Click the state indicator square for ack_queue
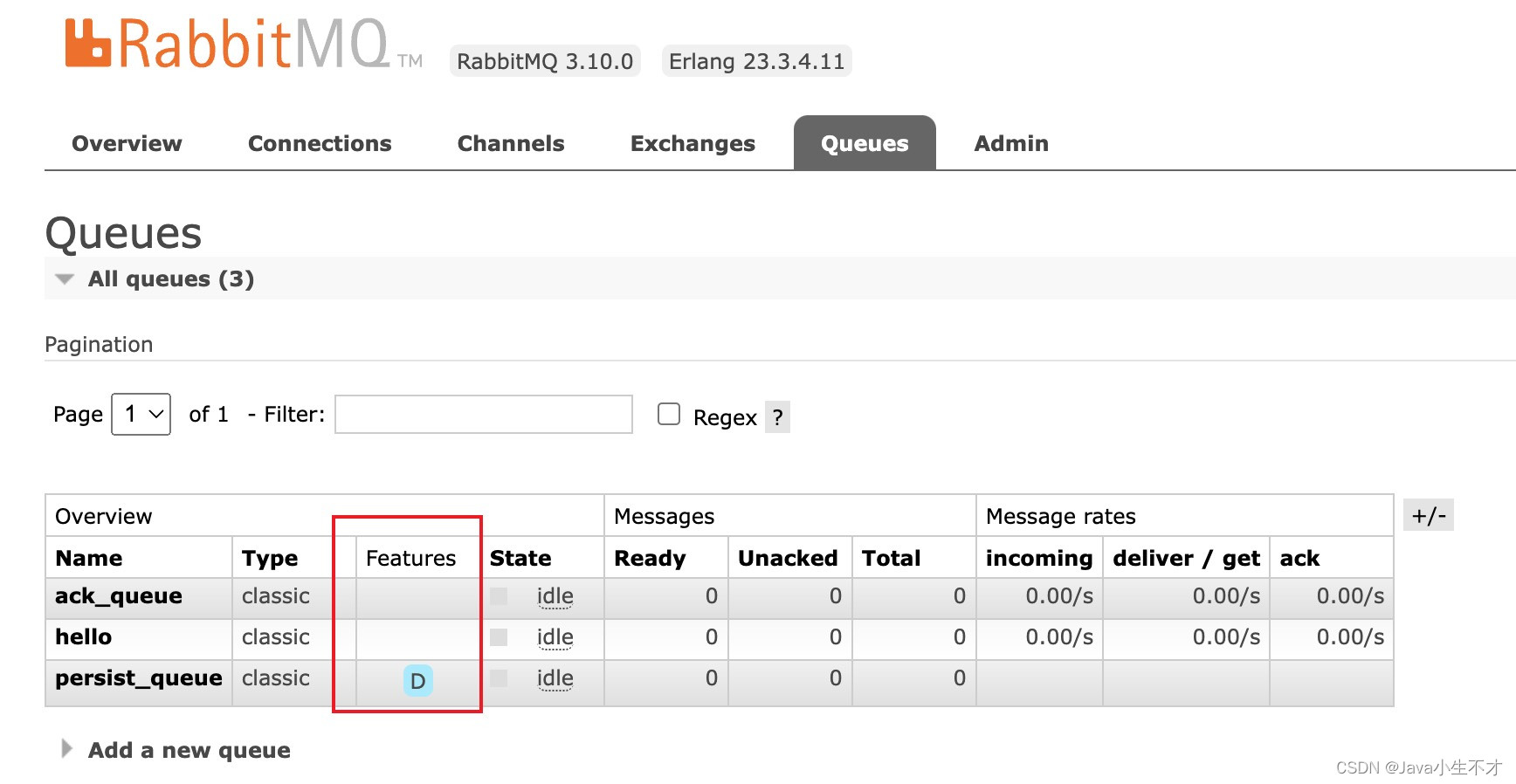1516x784 pixels. pyautogui.click(x=499, y=596)
